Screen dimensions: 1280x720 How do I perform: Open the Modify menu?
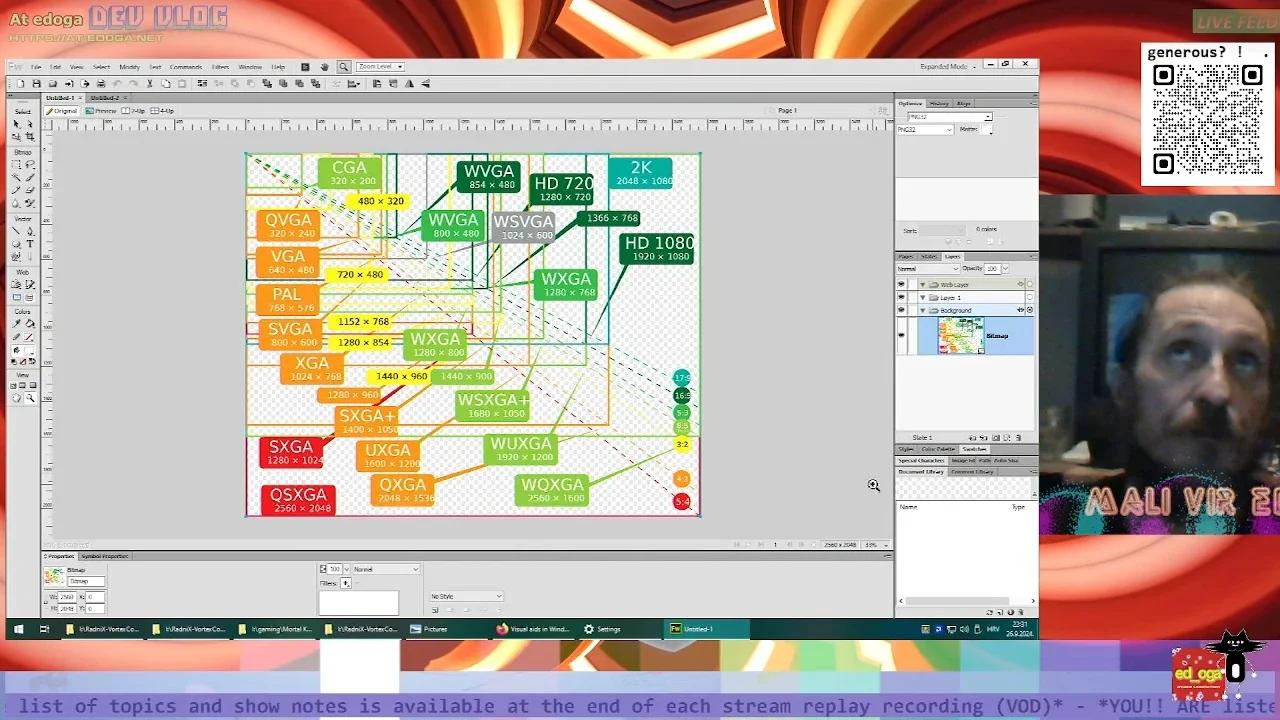pos(130,67)
